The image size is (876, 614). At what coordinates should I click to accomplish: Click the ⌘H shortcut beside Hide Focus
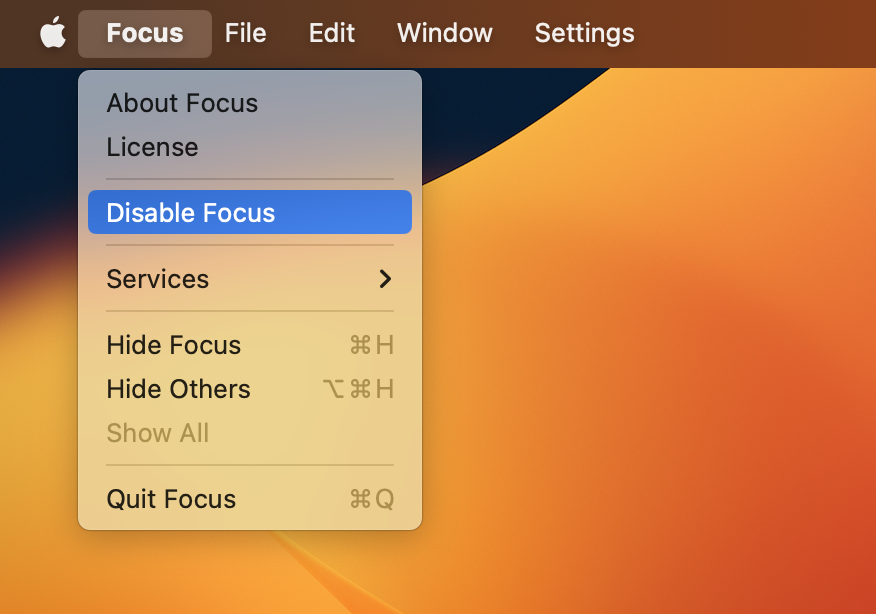coord(372,345)
